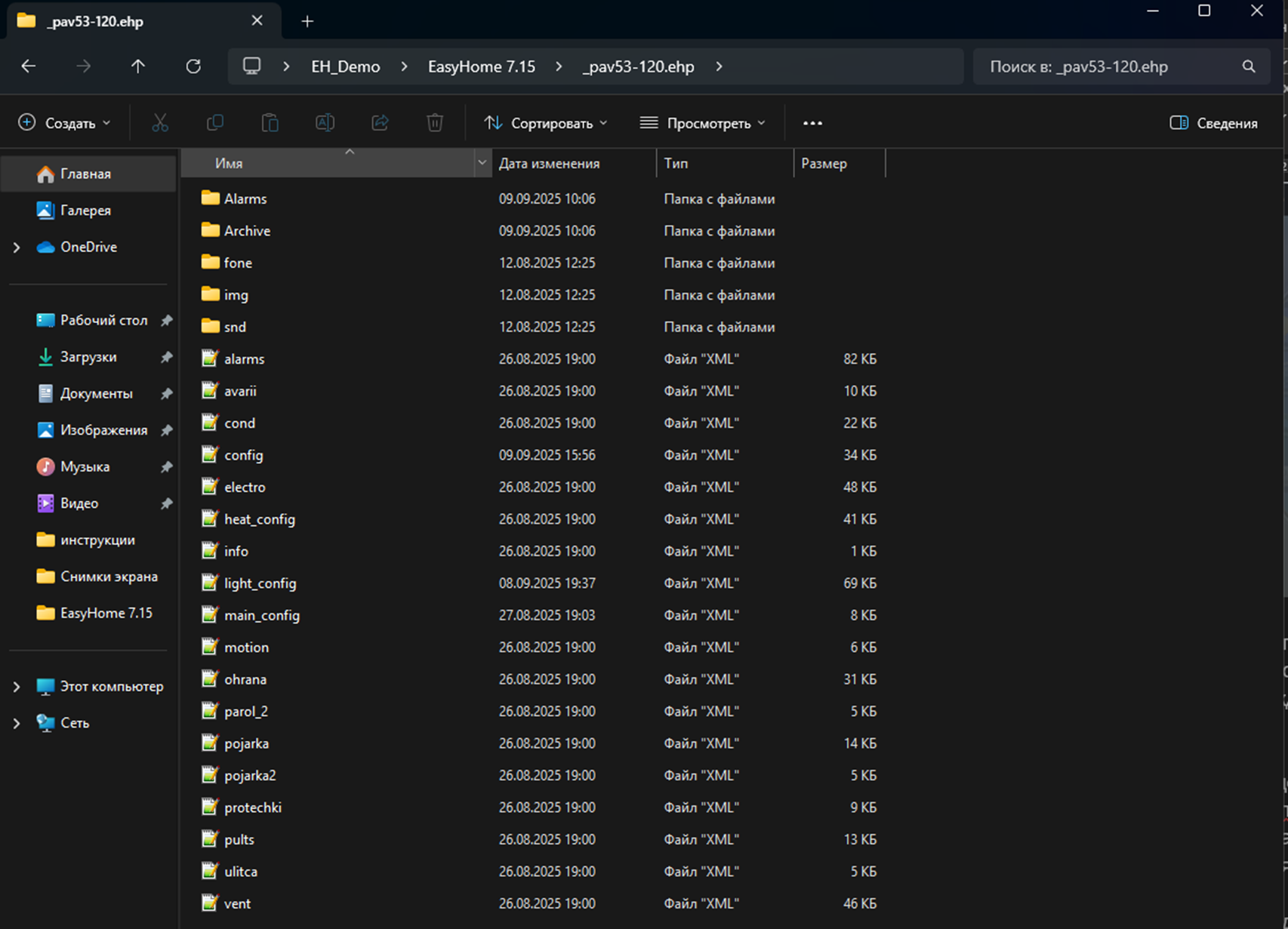The image size is (1288, 929).
Task: Click the Cut scissors icon in toolbar
Action: (x=160, y=123)
